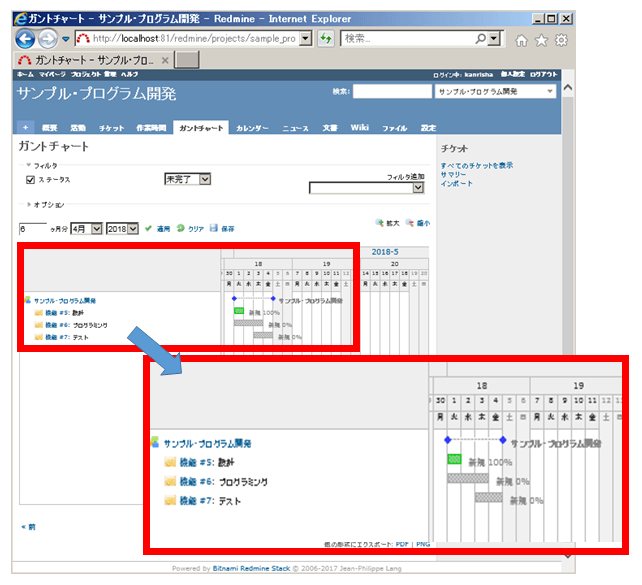Viewport: 642px width, 585px height.
Task: Click the Redmine favicon in address bar
Action: [x=83, y=39]
